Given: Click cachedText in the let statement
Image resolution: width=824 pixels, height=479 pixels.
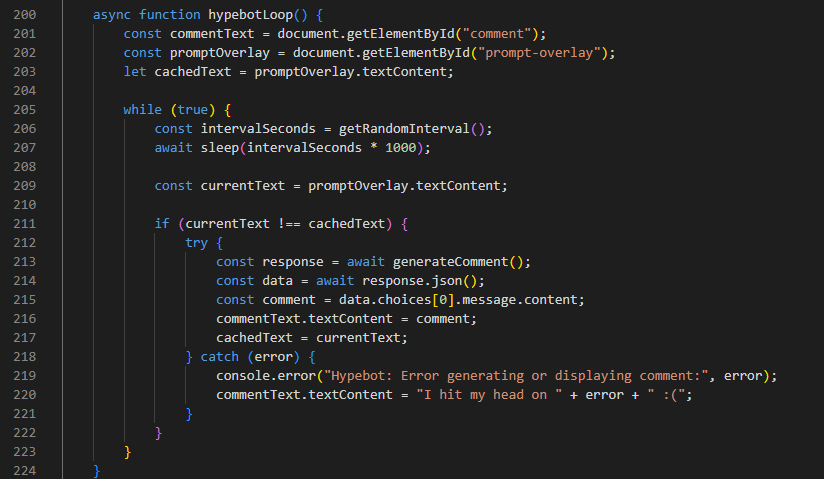Looking at the screenshot, I should pyautogui.click(x=193, y=72).
